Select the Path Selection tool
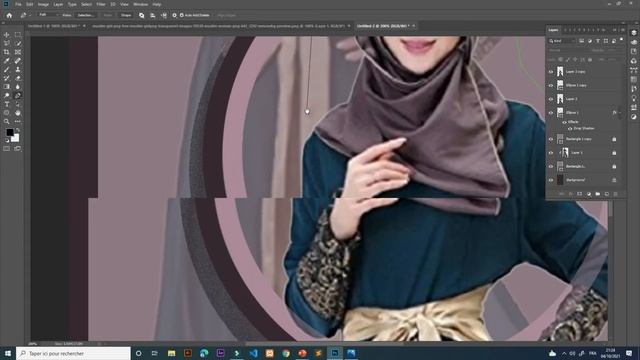 coord(18,104)
